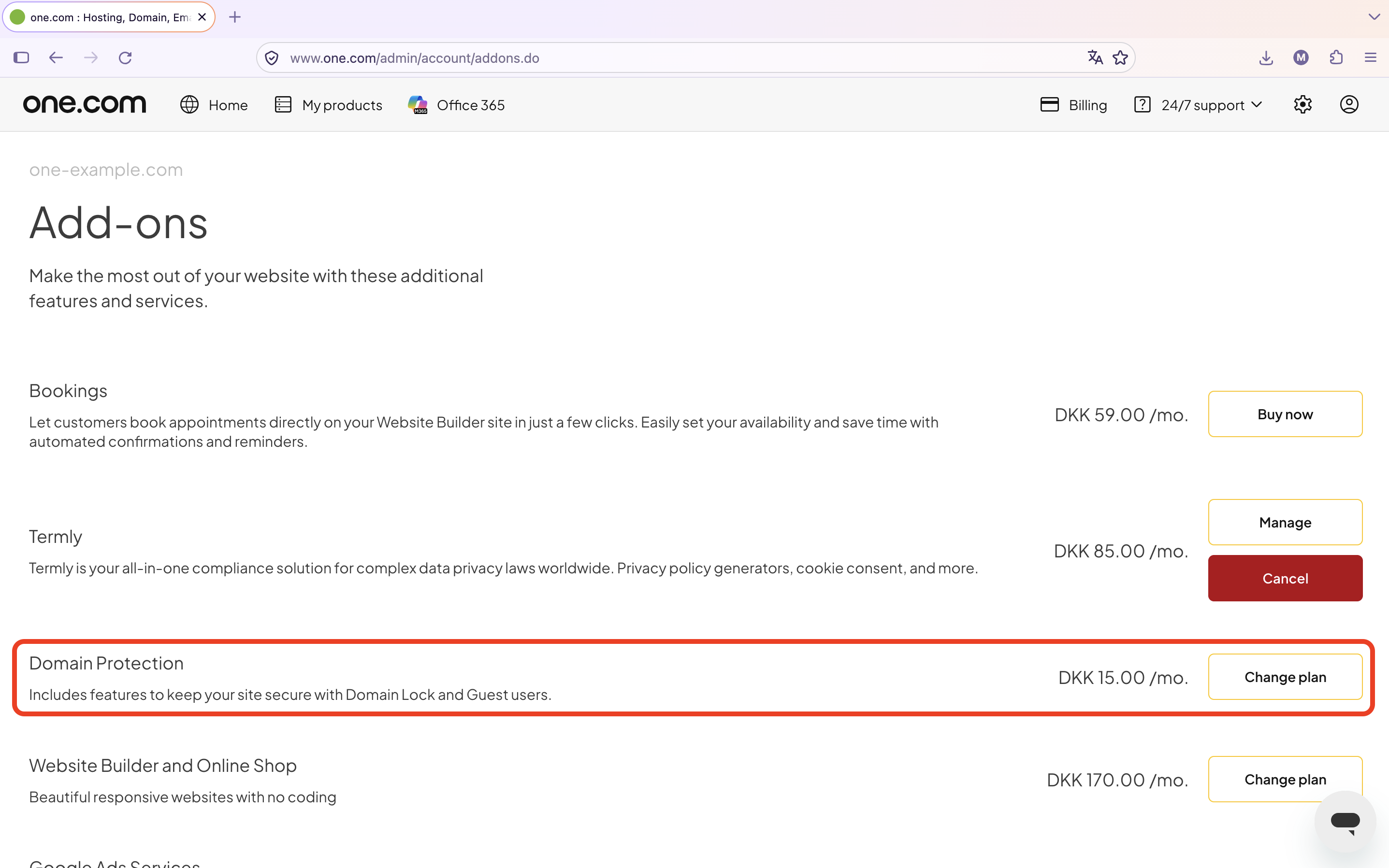Click the Termly heading
The width and height of the screenshot is (1389, 868).
[x=56, y=537]
